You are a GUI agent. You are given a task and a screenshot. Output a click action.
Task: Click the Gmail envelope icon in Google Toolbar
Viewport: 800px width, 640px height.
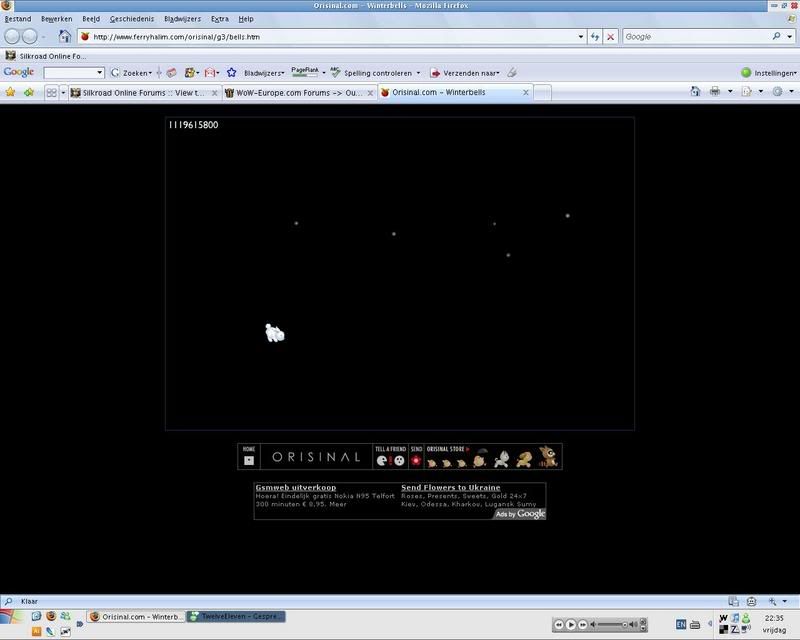click(209, 73)
